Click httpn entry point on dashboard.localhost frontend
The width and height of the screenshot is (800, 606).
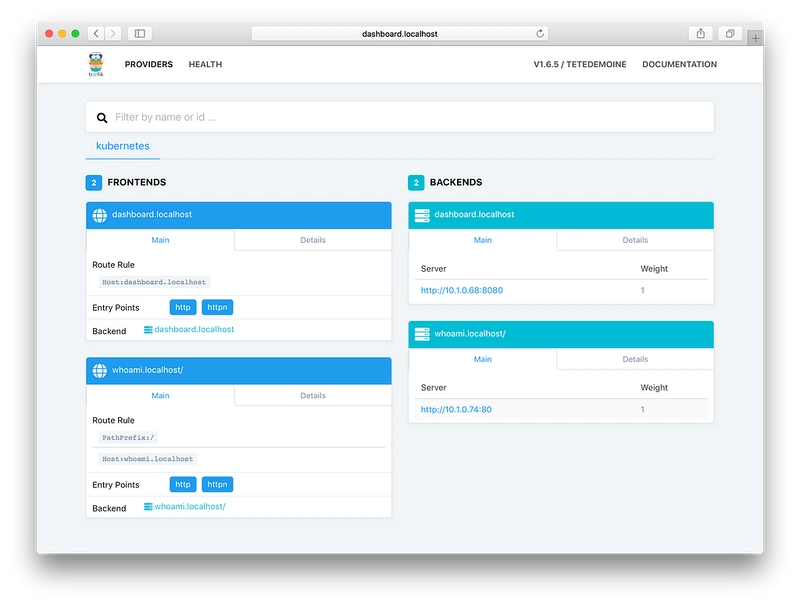217,307
